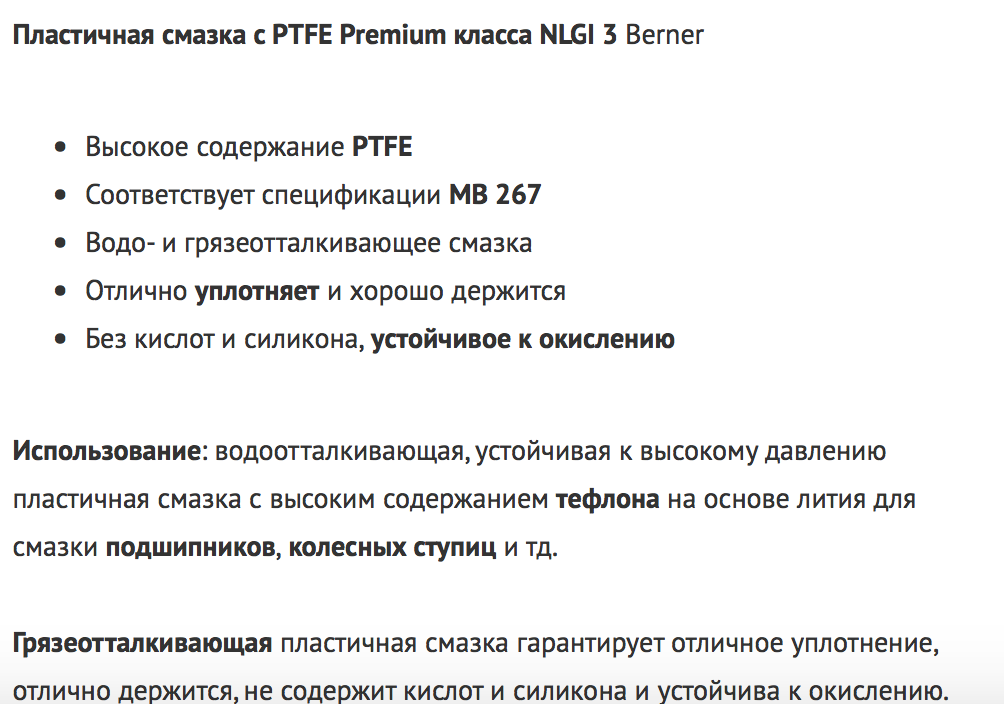Screen dimensions: 1004x704
Task: Click the bold word "подшипников"
Action: coord(191,547)
